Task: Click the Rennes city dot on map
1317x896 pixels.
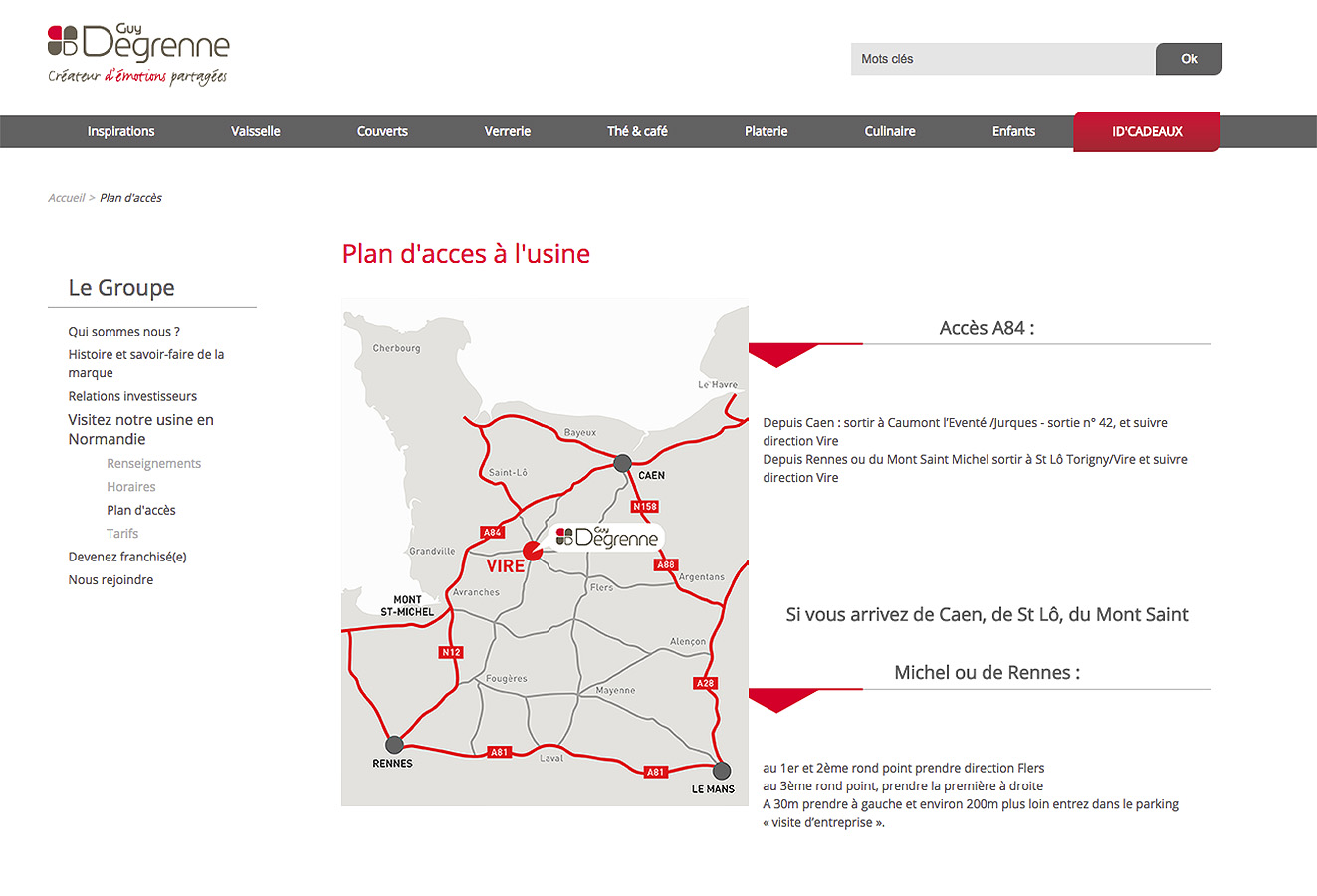Action: [x=394, y=744]
